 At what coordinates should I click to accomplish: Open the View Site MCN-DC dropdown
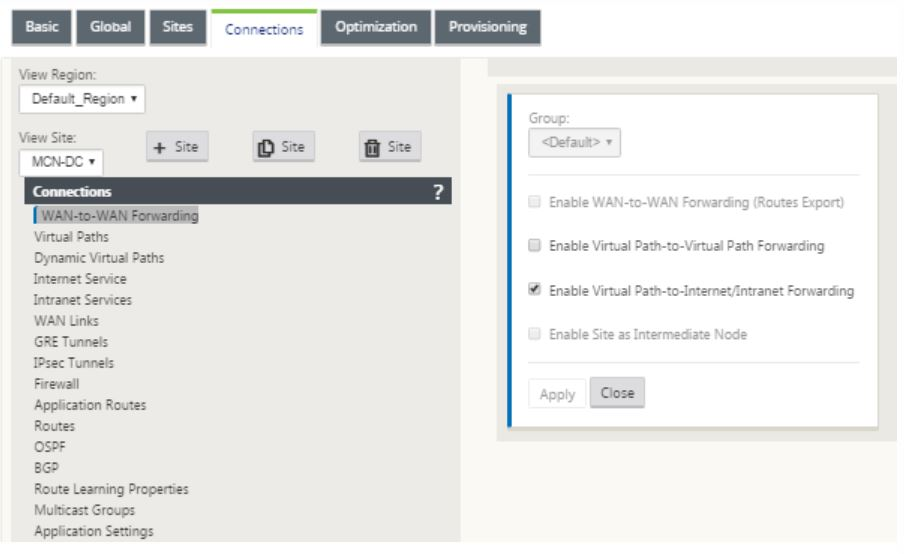61,162
